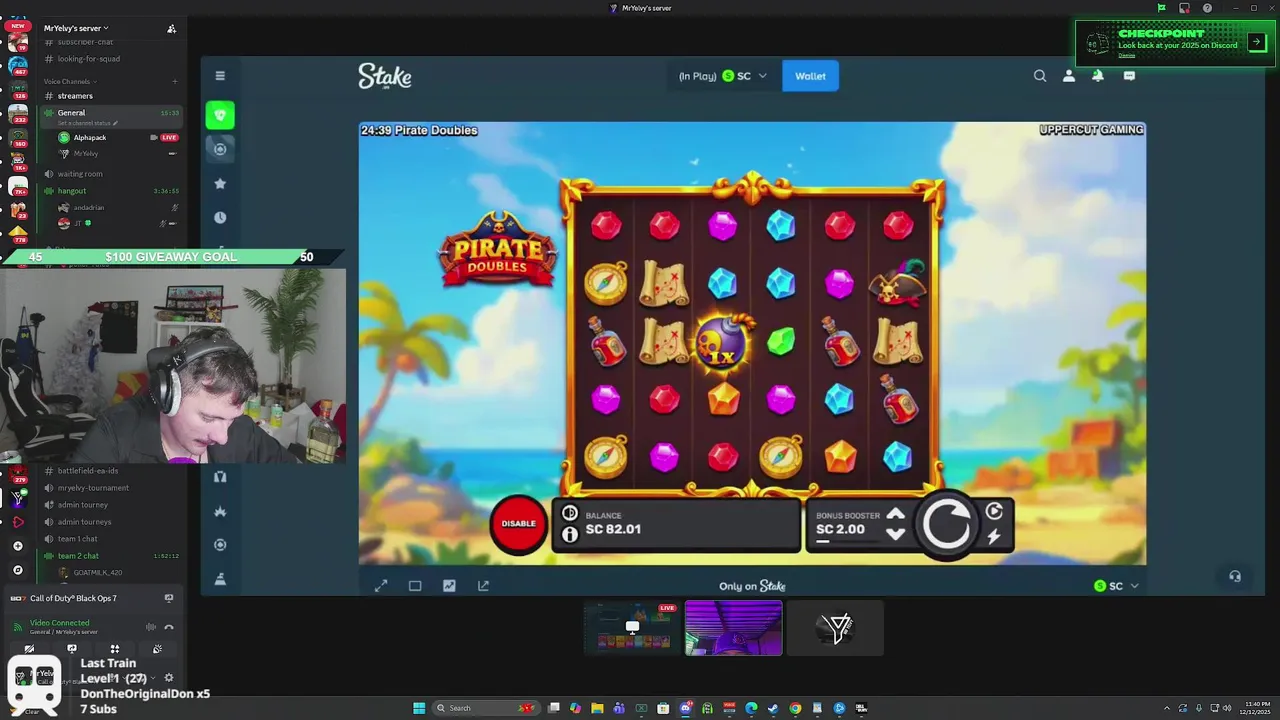
Task: Pop out the game window icon
Action: pos(483,586)
